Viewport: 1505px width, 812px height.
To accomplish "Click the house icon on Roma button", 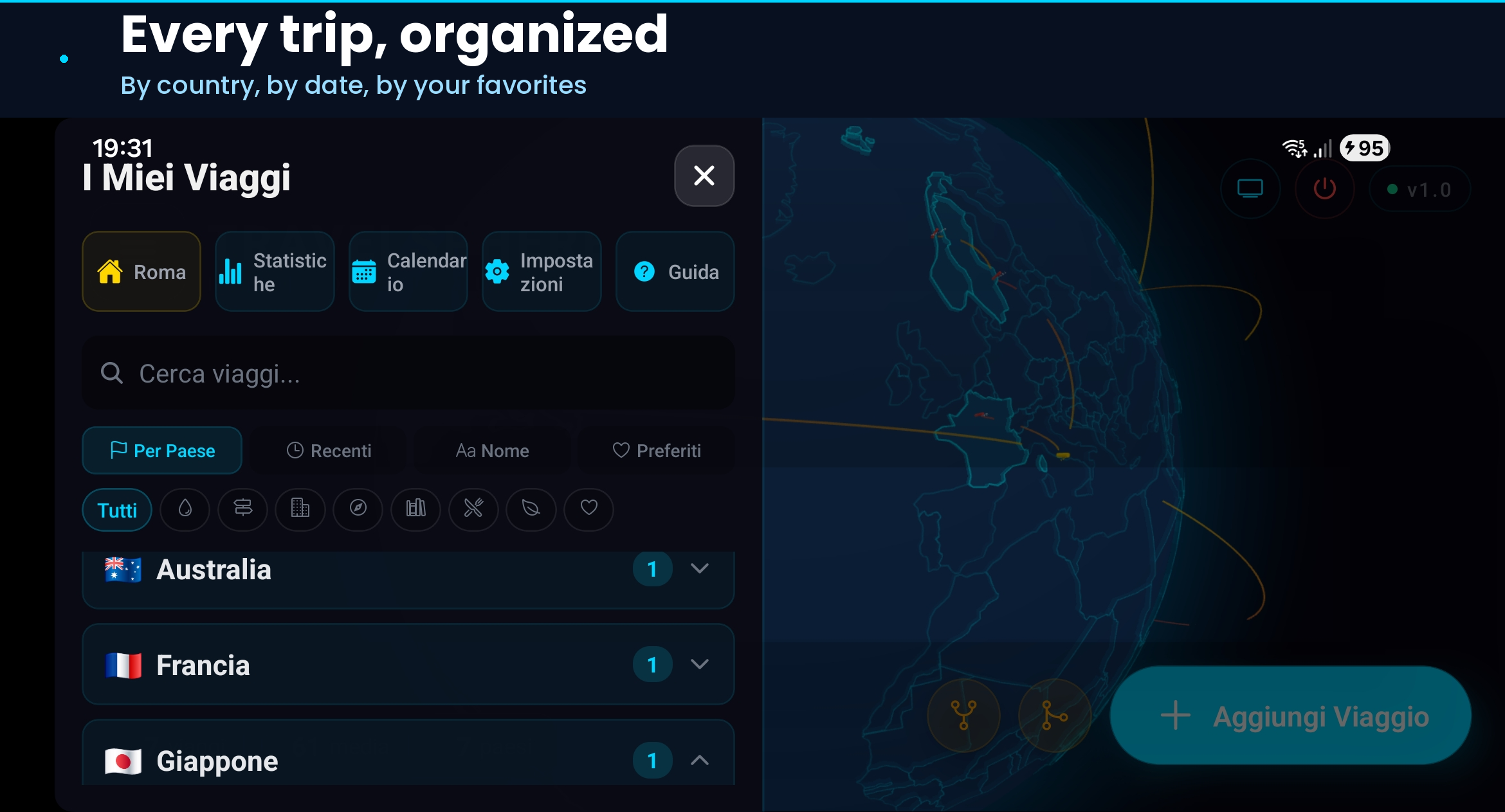I will [x=110, y=271].
